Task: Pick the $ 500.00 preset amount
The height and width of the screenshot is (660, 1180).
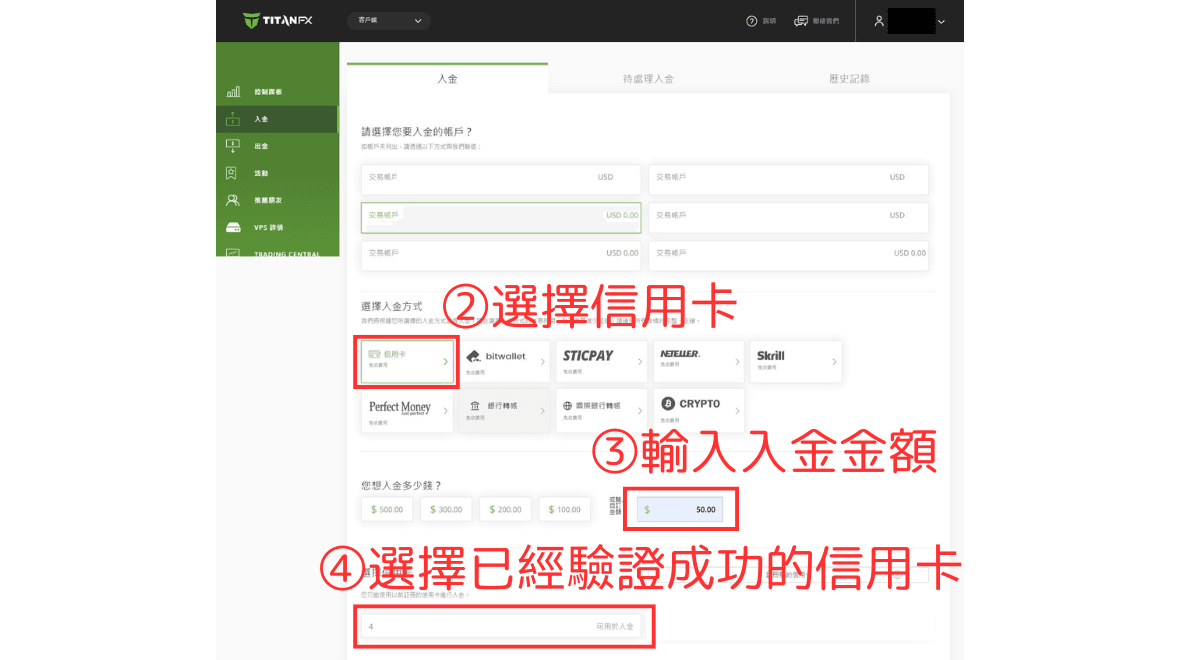Action: point(386,509)
